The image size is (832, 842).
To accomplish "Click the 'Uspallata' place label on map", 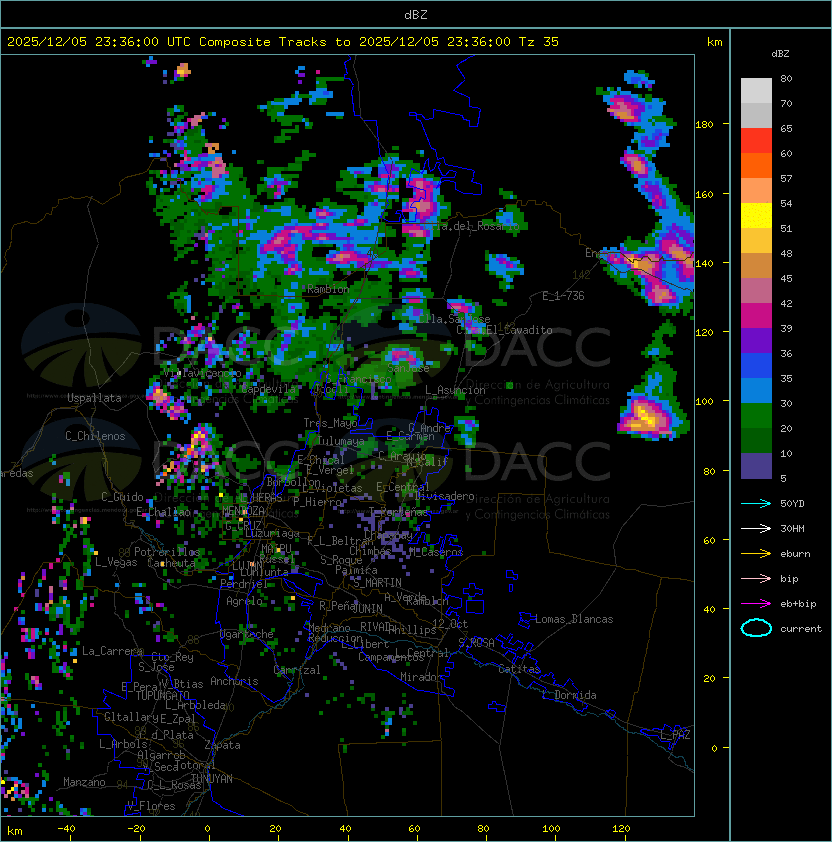I will 94,398.
